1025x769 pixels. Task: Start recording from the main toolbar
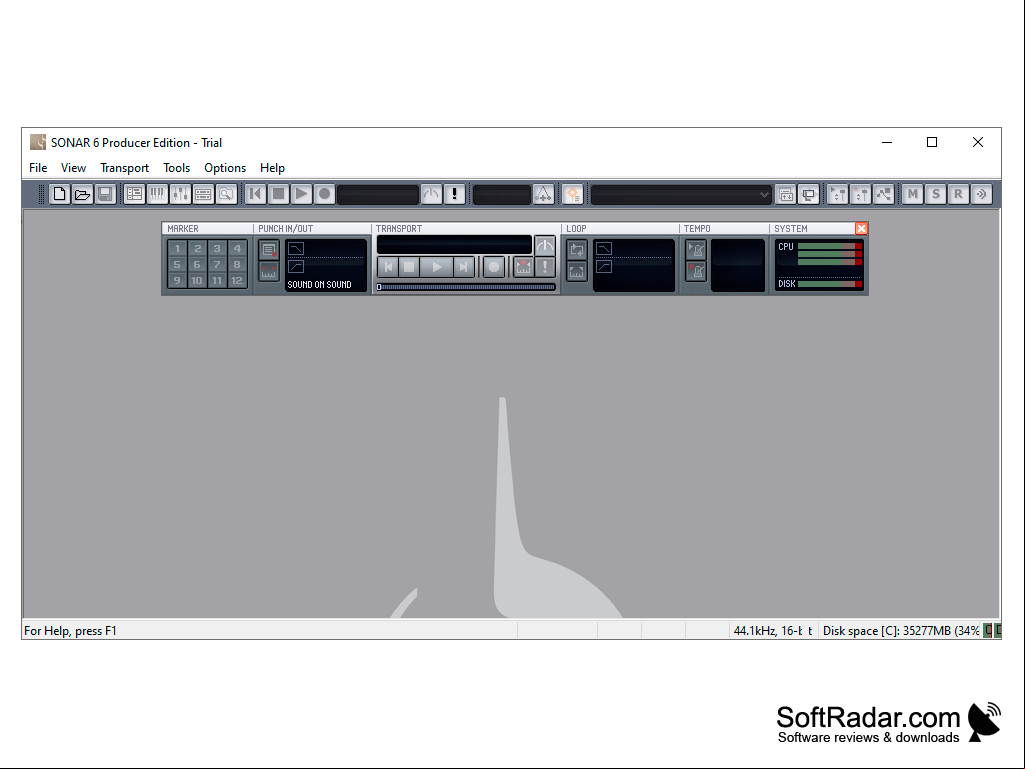(324, 194)
